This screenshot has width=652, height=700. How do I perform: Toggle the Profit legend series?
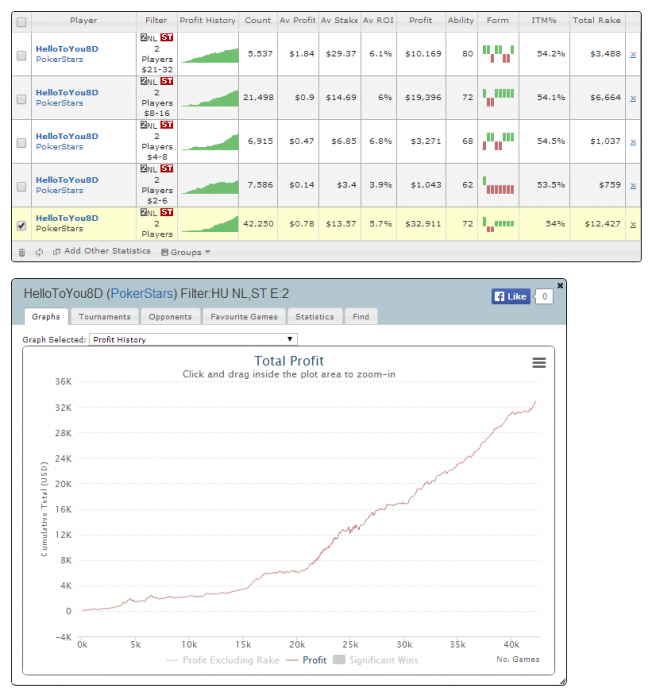(x=306, y=660)
